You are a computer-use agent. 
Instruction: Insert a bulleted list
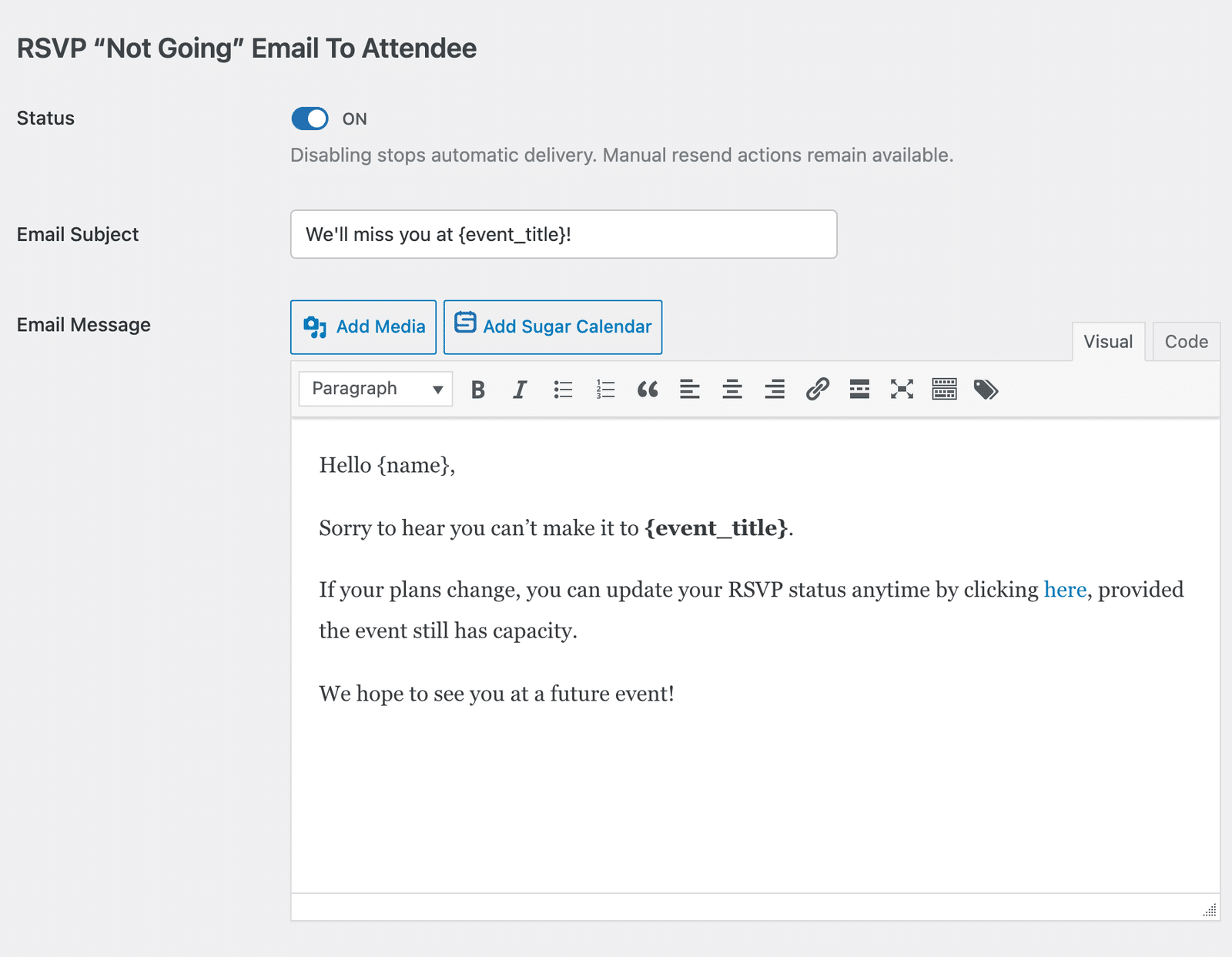tap(563, 390)
